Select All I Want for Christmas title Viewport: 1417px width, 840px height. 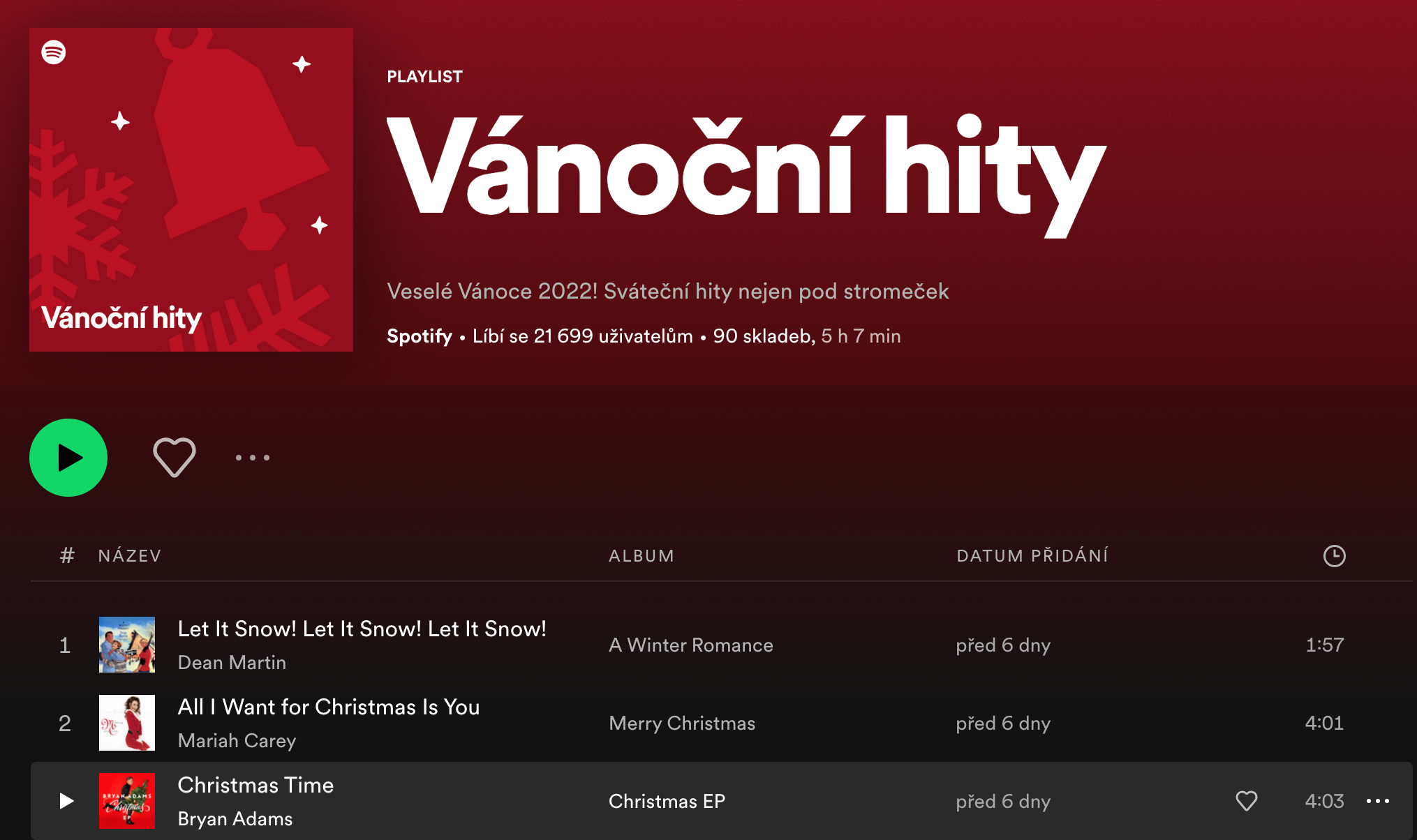pyautogui.click(x=328, y=707)
